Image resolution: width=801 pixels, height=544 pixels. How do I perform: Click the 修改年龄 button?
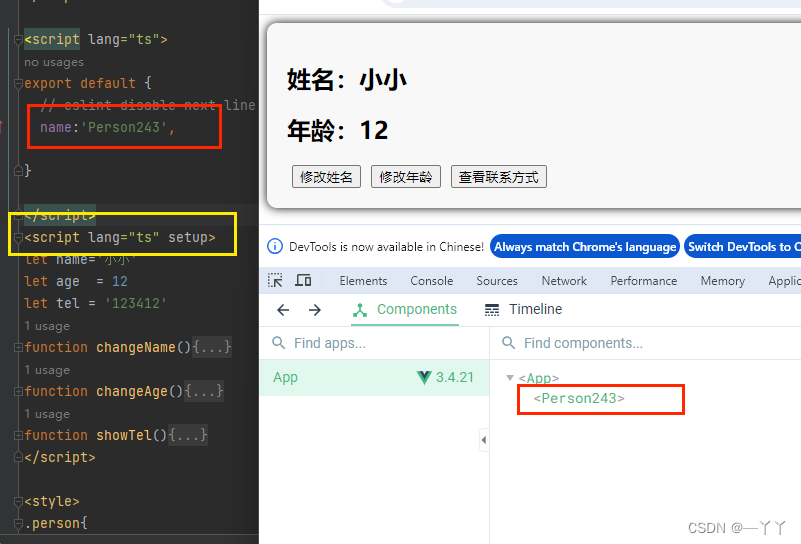point(406,177)
